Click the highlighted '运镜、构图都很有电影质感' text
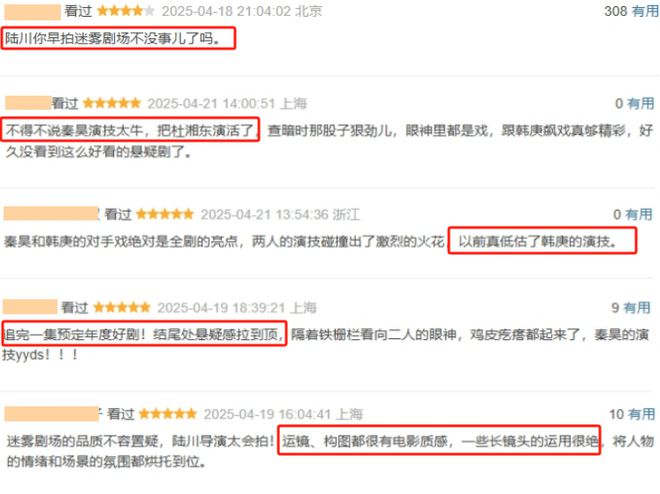660x494 pixels. pos(367,441)
